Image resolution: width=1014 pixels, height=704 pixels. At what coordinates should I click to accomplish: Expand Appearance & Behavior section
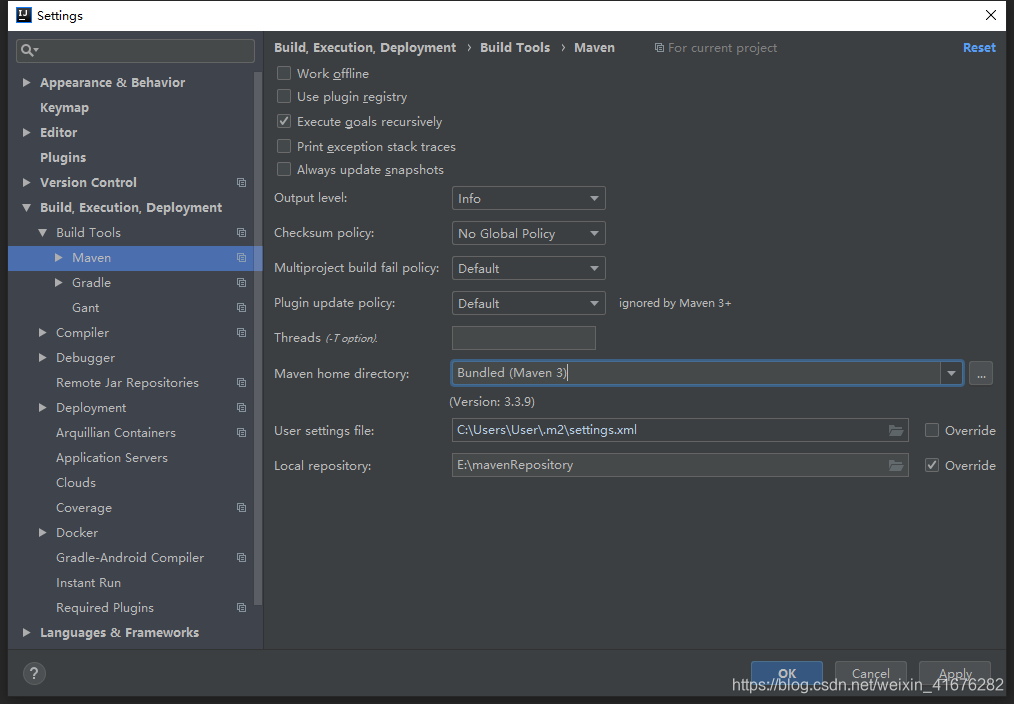click(27, 83)
